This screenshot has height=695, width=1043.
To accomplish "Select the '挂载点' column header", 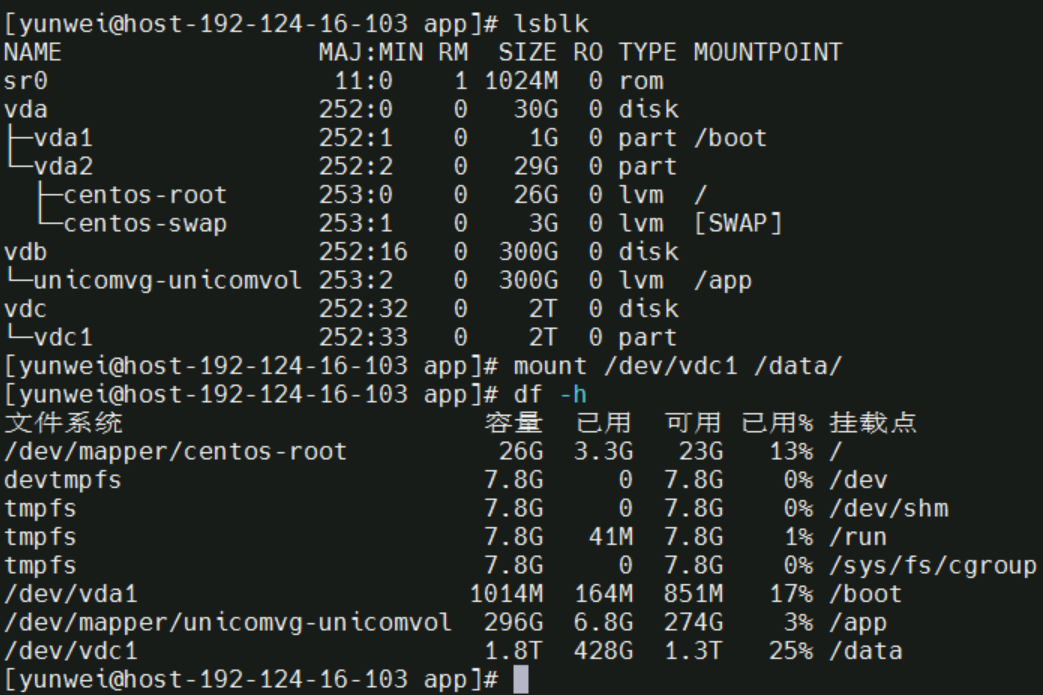I will [x=873, y=423].
